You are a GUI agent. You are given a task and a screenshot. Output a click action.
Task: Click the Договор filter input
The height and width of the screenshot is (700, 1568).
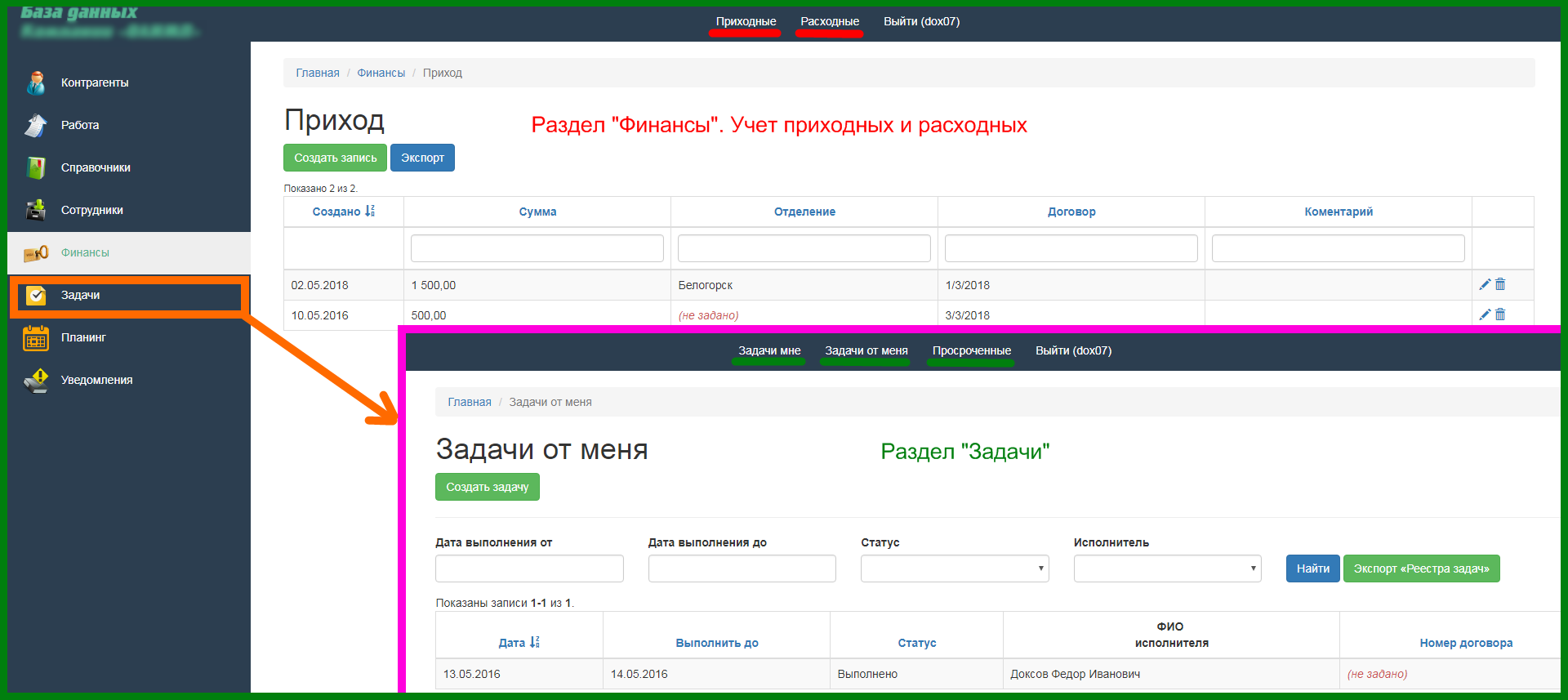coord(1071,248)
